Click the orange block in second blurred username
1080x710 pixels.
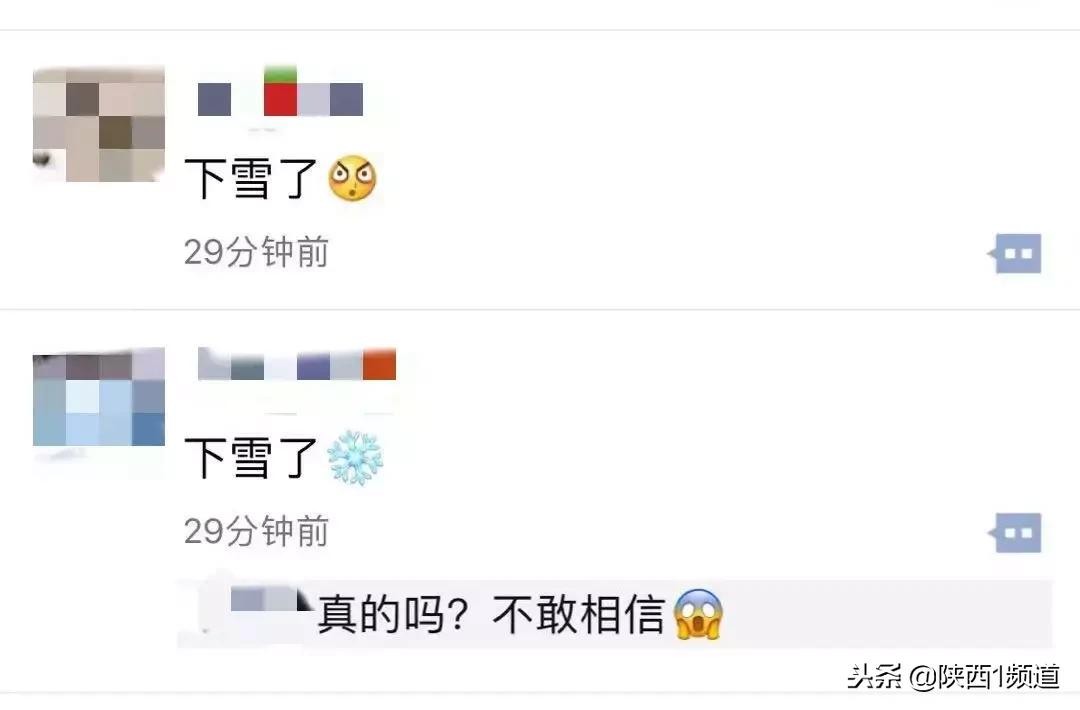[x=380, y=364]
